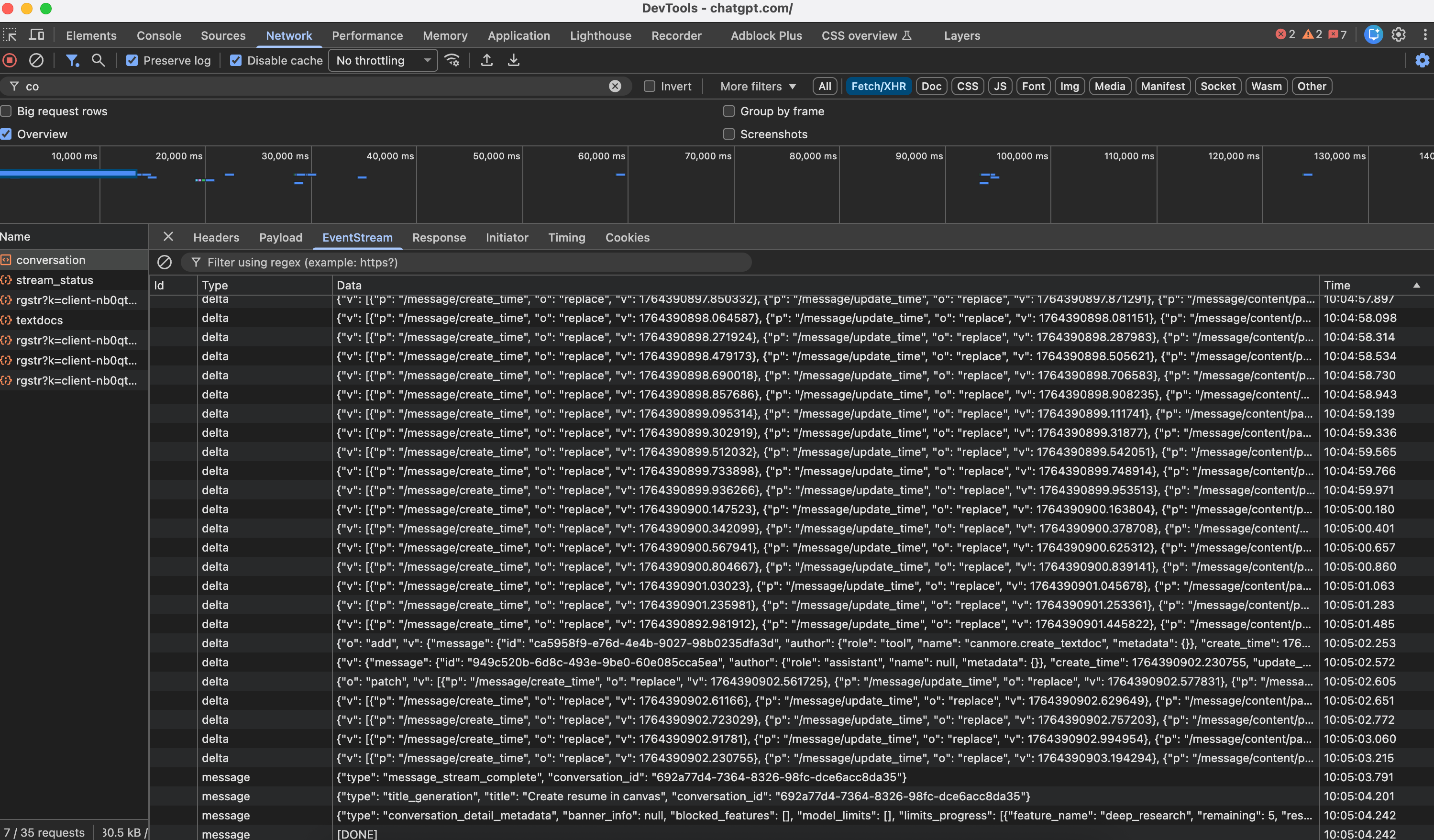
Task: Toggle the device toolbar icon
Action: (36, 35)
